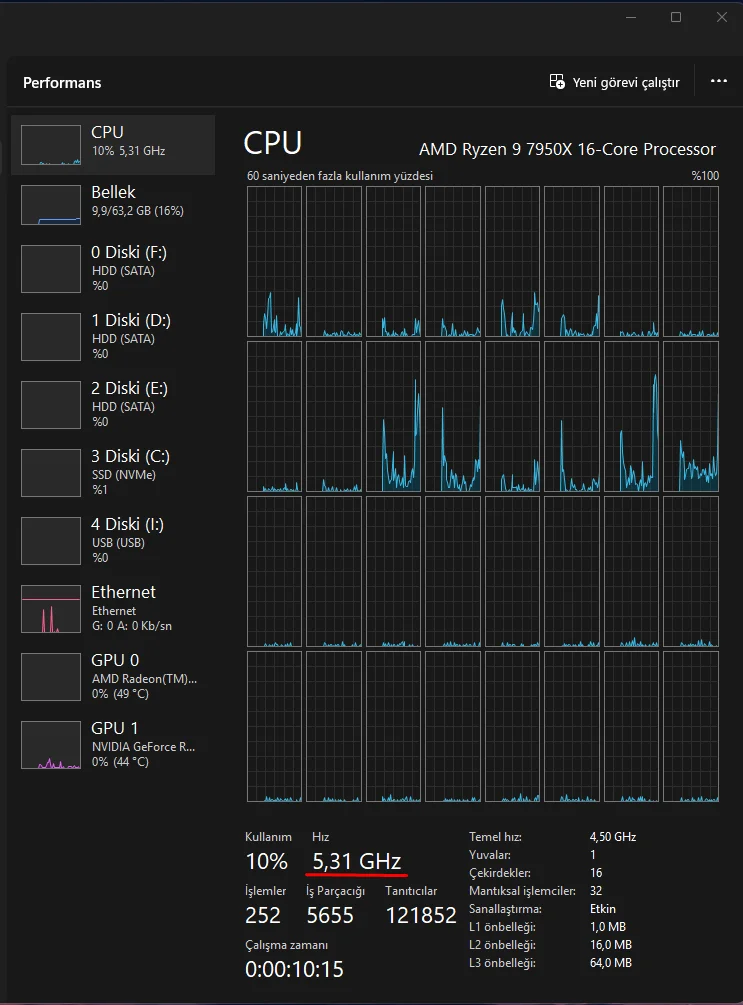Screen dimensions: 743x1005
Task: Click the GPU 1 NVIDIA graph thumbnail
Action: 51,745
